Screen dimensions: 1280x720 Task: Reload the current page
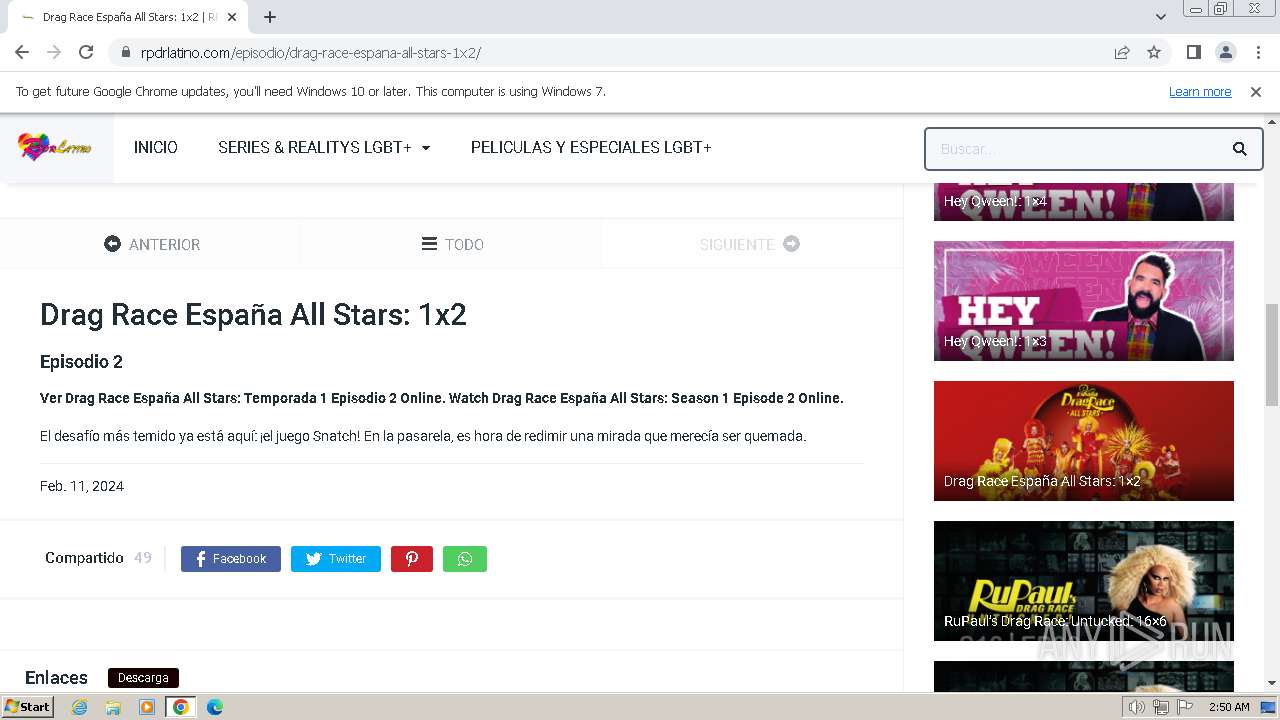pyautogui.click(x=86, y=52)
